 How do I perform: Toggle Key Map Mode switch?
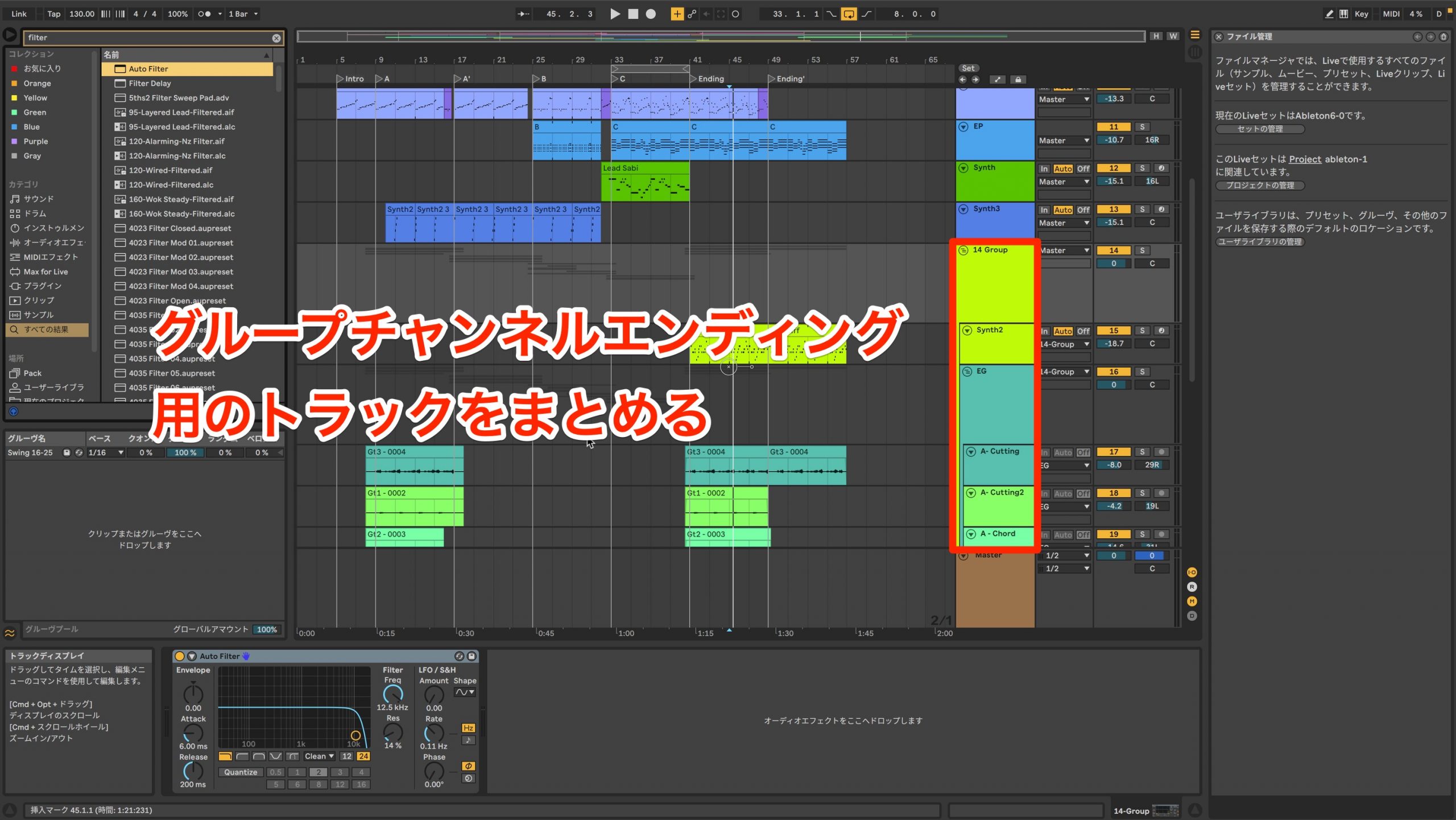1361,14
